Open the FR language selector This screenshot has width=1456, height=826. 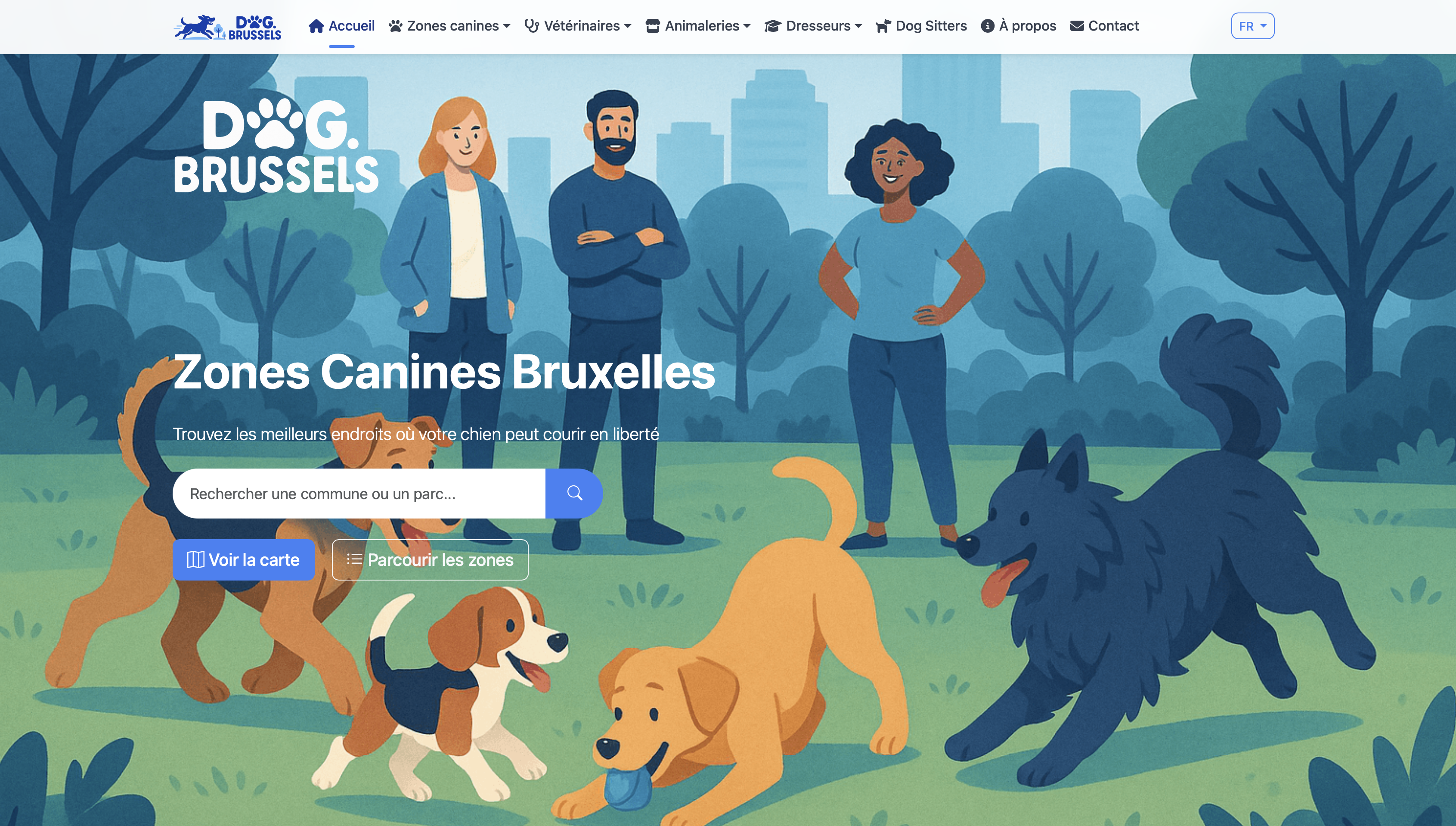(1252, 26)
